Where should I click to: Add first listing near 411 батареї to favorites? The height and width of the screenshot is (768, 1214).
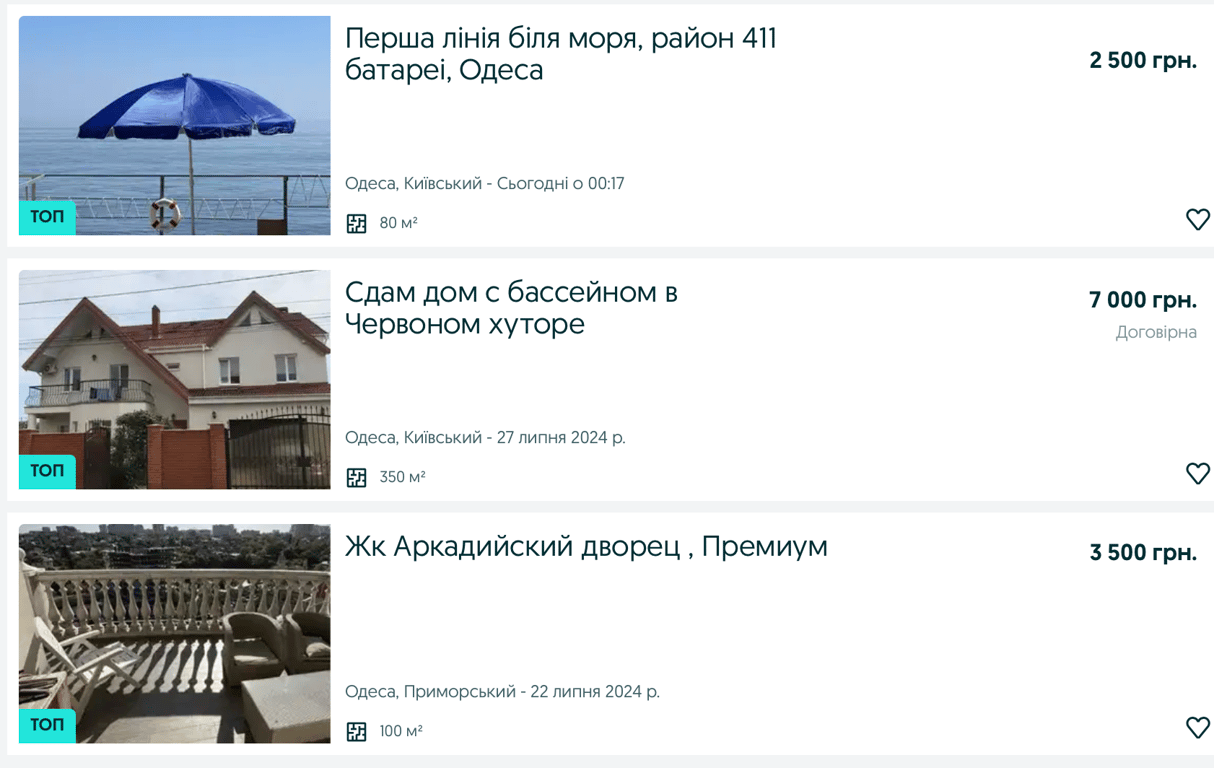coord(1198,219)
